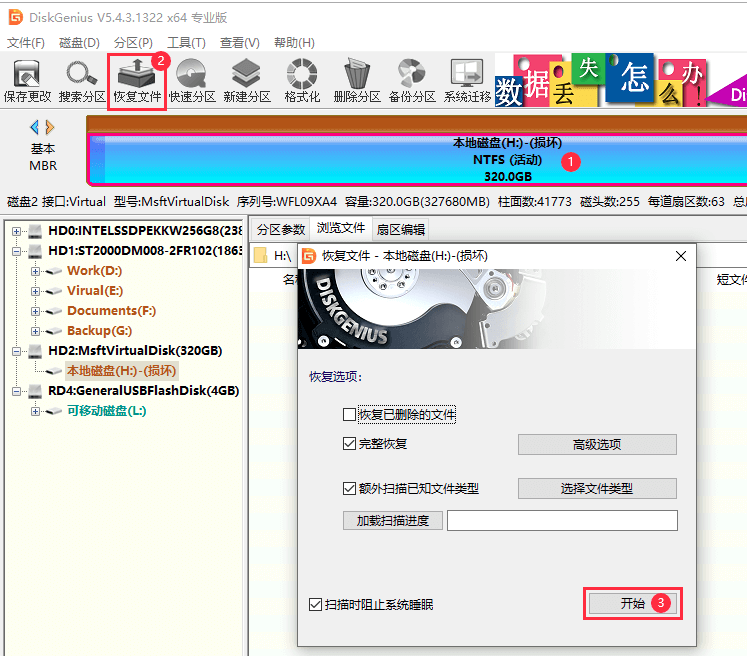Screen dimensions: 747x656
Task: Select 本地磁盘(H:)-(损坏) in the tree
Action: click(x=121, y=371)
